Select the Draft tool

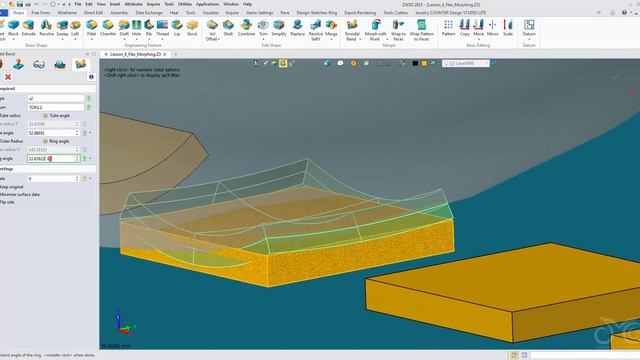pos(124,28)
